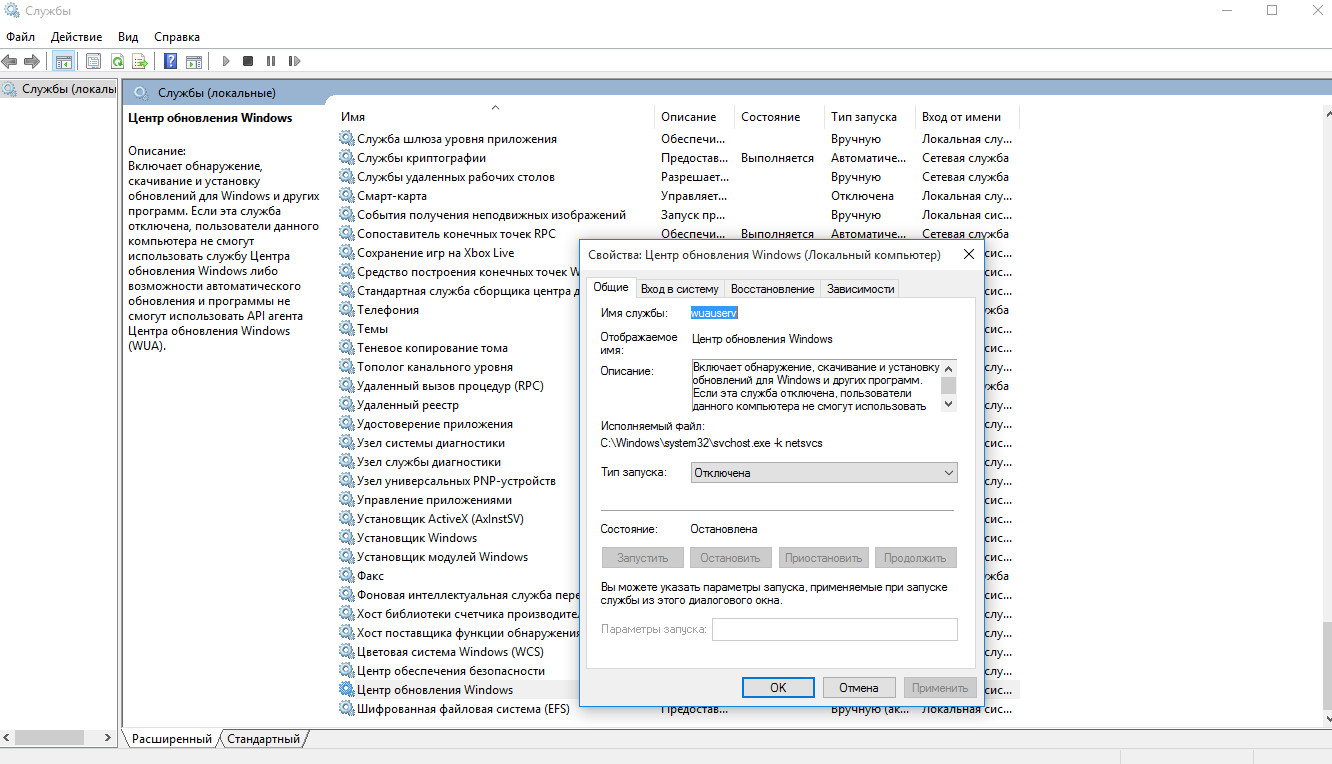Click the Запустить button in the dialog
The width and height of the screenshot is (1332, 764).
(x=642, y=558)
